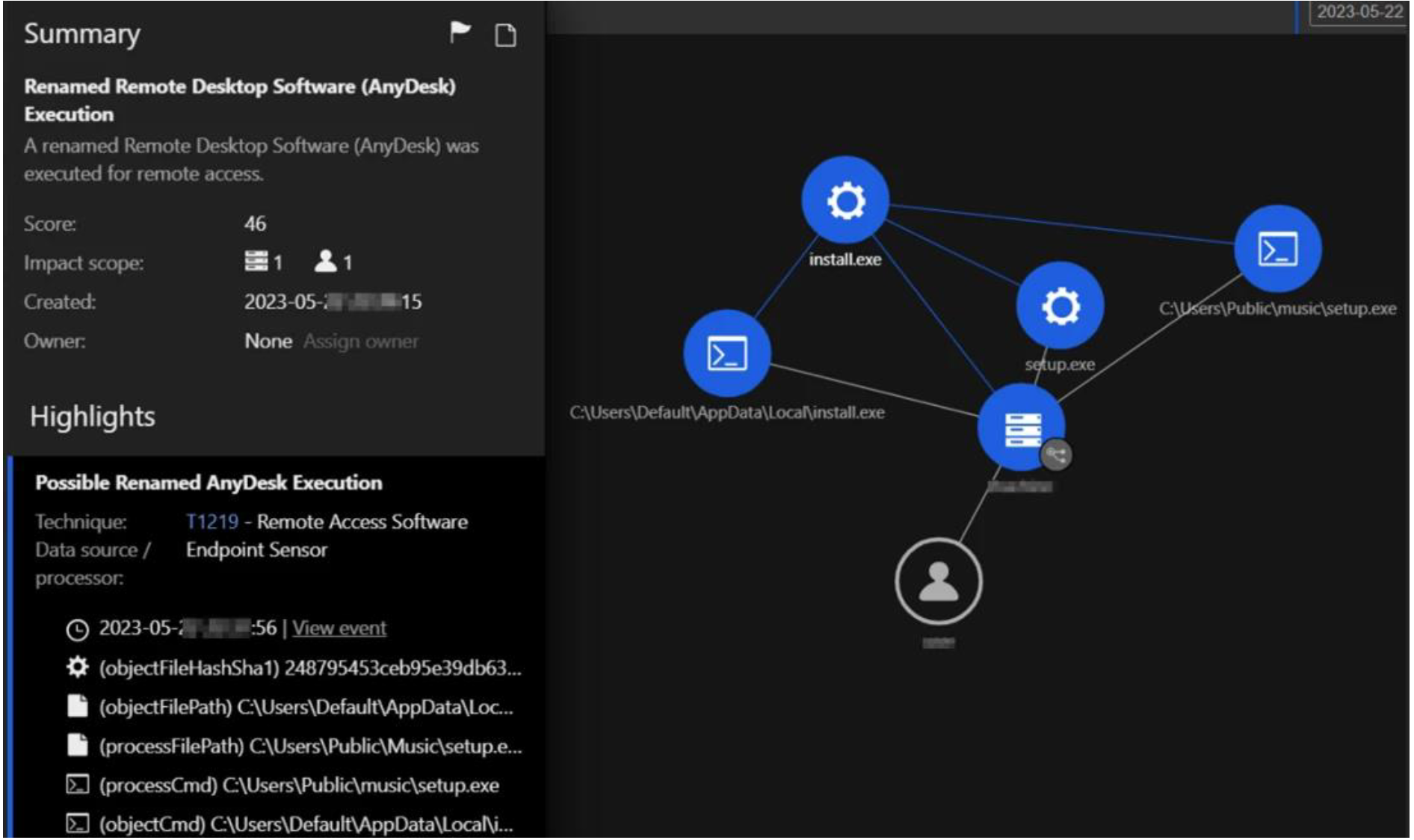Viewport: 1414px width, 840px height.
Task: Click Assign owner
Action: pos(361,342)
